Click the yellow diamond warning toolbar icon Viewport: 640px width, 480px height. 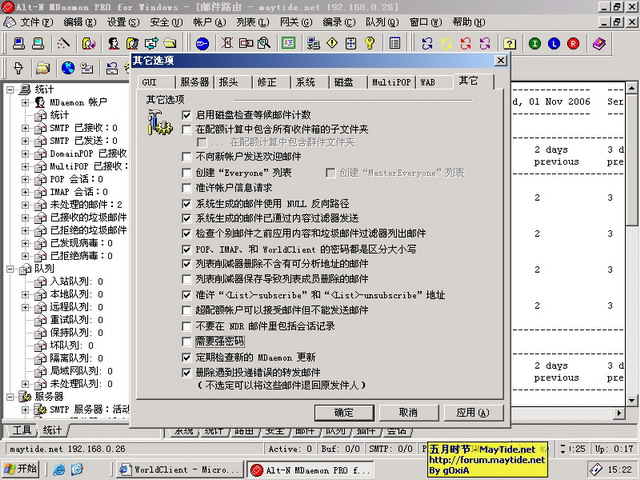click(332, 43)
